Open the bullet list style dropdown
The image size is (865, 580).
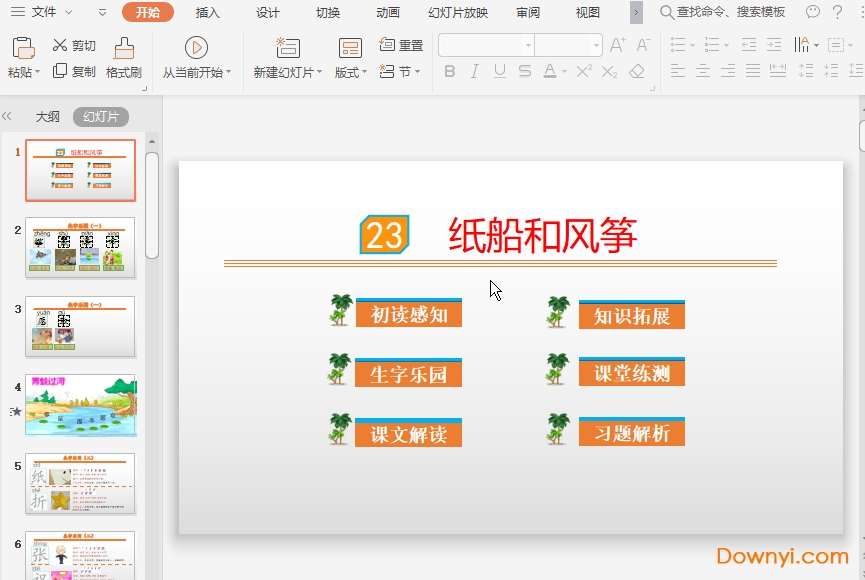pos(691,44)
